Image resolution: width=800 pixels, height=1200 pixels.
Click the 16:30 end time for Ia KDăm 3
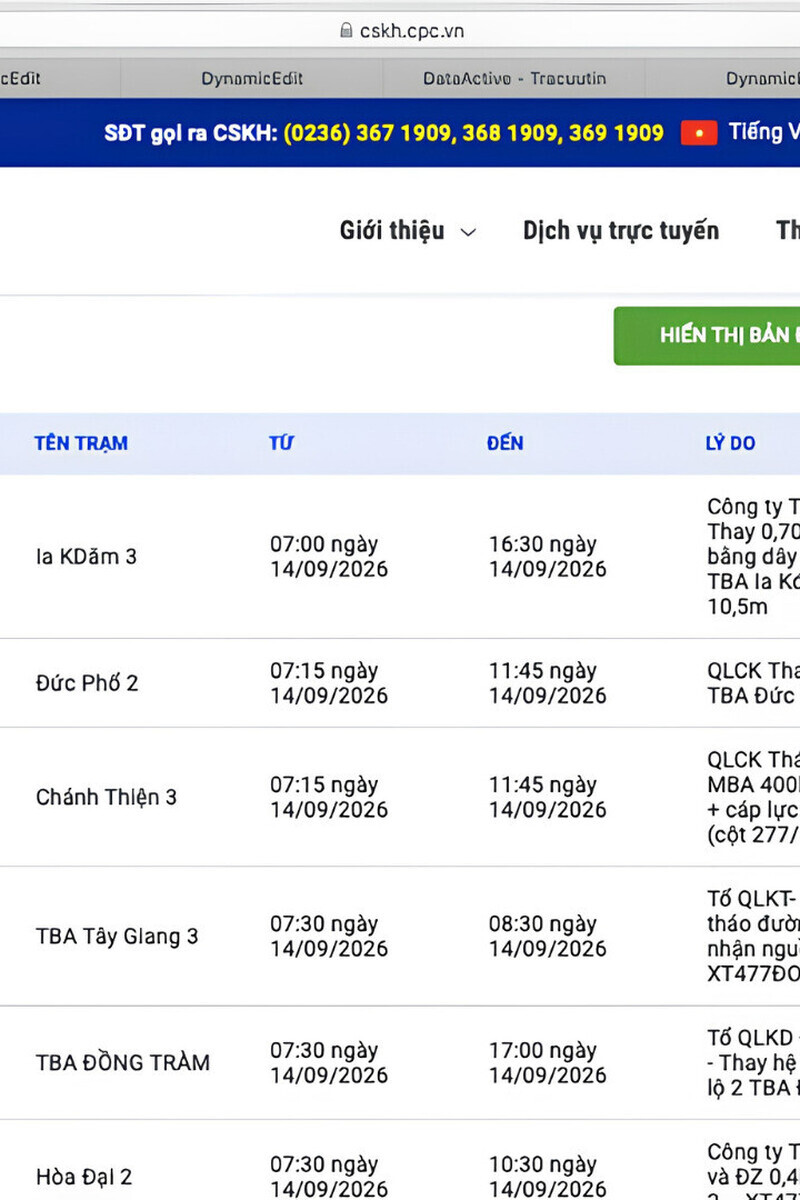[x=548, y=557]
